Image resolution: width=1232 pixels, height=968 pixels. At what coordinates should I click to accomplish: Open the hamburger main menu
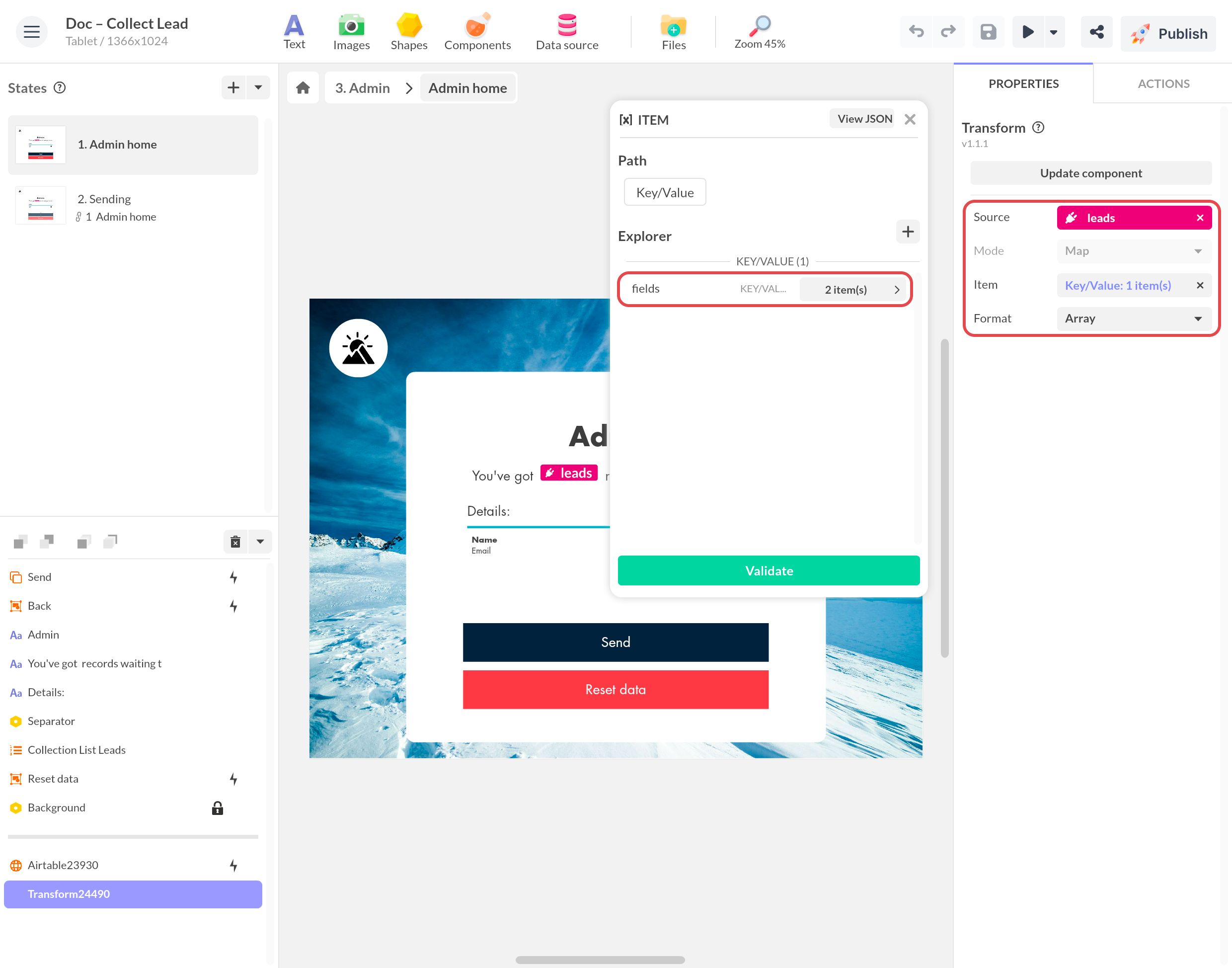point(32,32)
